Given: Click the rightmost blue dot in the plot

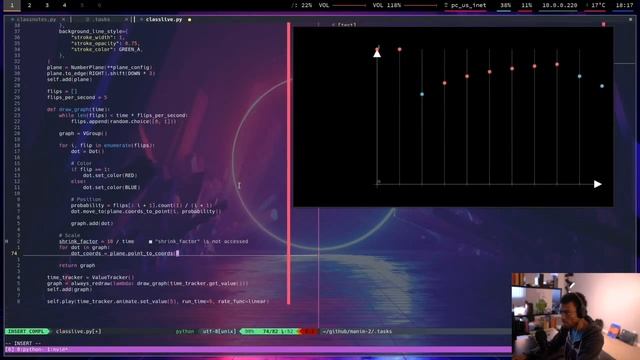Looking at the screenshot, I should [x=602, y=86].
